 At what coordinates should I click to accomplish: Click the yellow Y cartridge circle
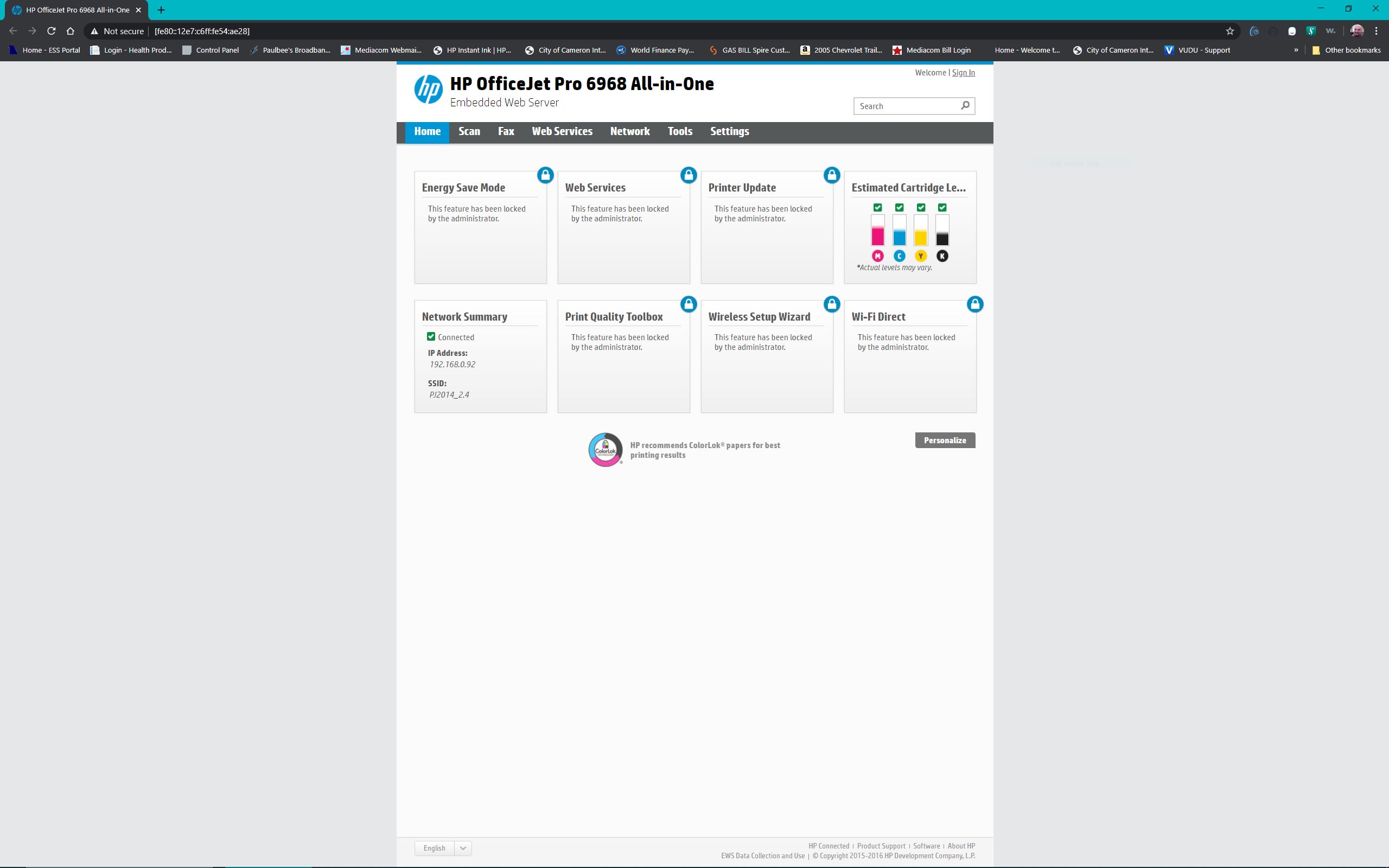coord(921,256)
